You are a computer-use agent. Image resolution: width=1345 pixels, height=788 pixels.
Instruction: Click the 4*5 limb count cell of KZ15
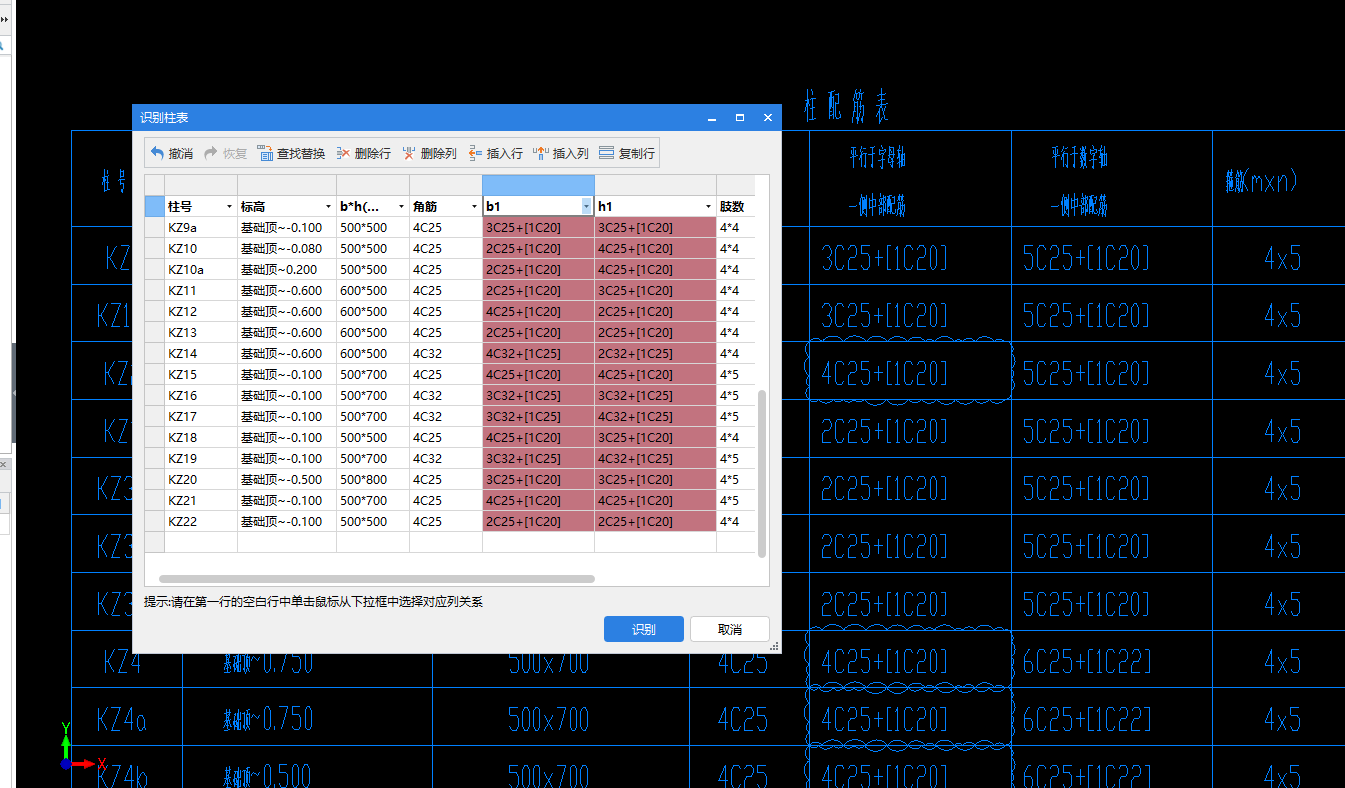coord(735,374)
